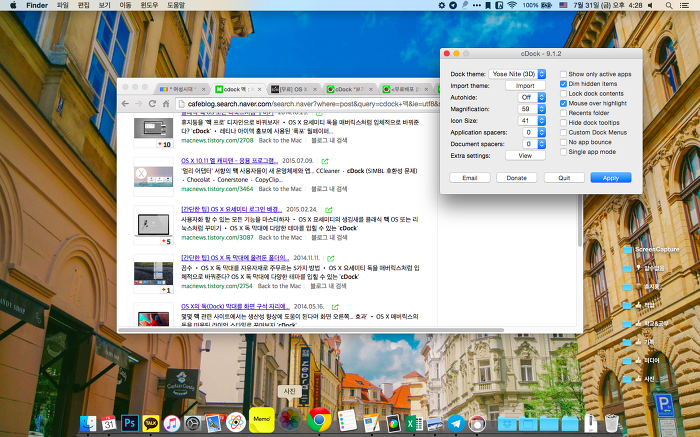Open Finder from the dock
Image resolution: width=700 pixels, height=437 pixels.
tap(87, 423)
